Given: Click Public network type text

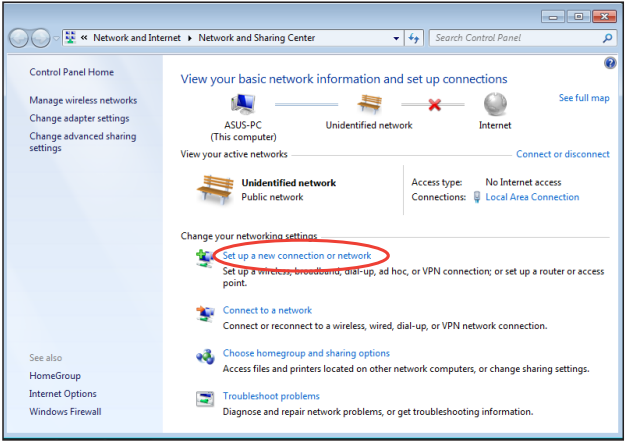Looking at the screenshot, I should [272, 197].
